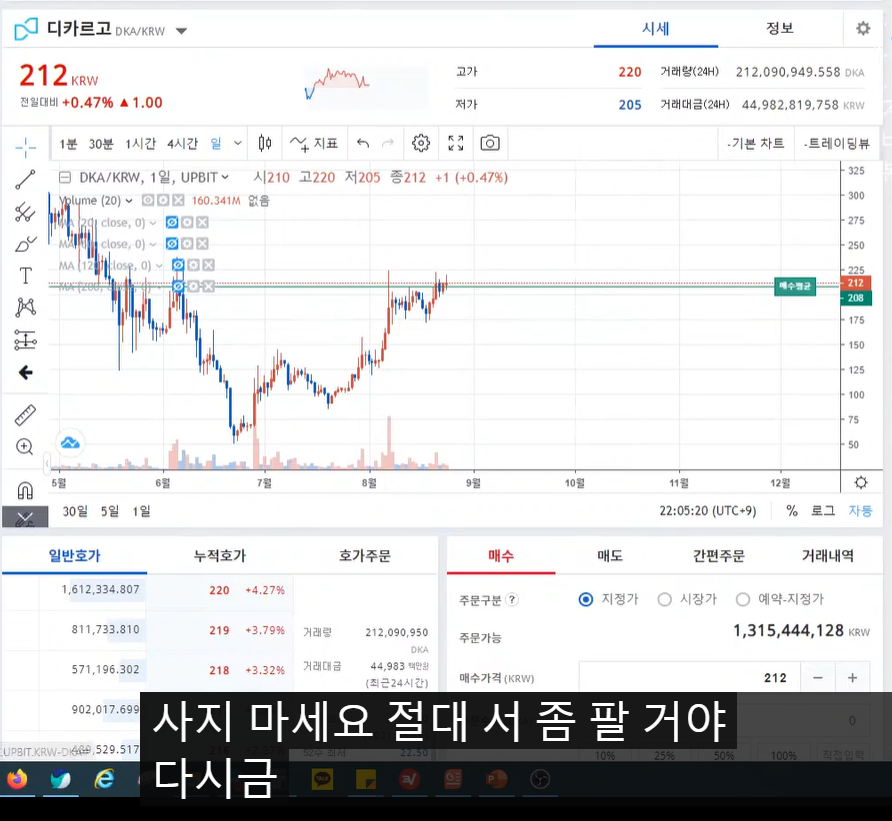Switch to 트레이딩뷰 chart mode

click(x=836, y=143)
